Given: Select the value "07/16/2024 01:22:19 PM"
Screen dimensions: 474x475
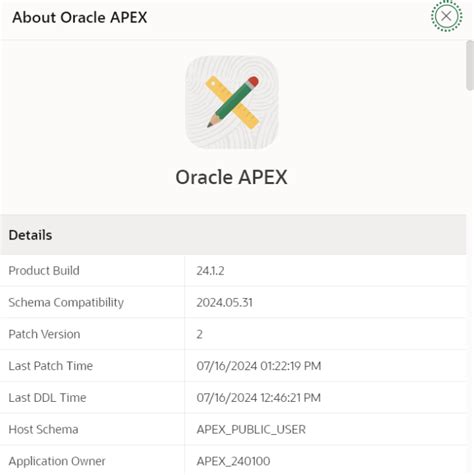Looking at the screenshot, I should [x=259, y=366].
